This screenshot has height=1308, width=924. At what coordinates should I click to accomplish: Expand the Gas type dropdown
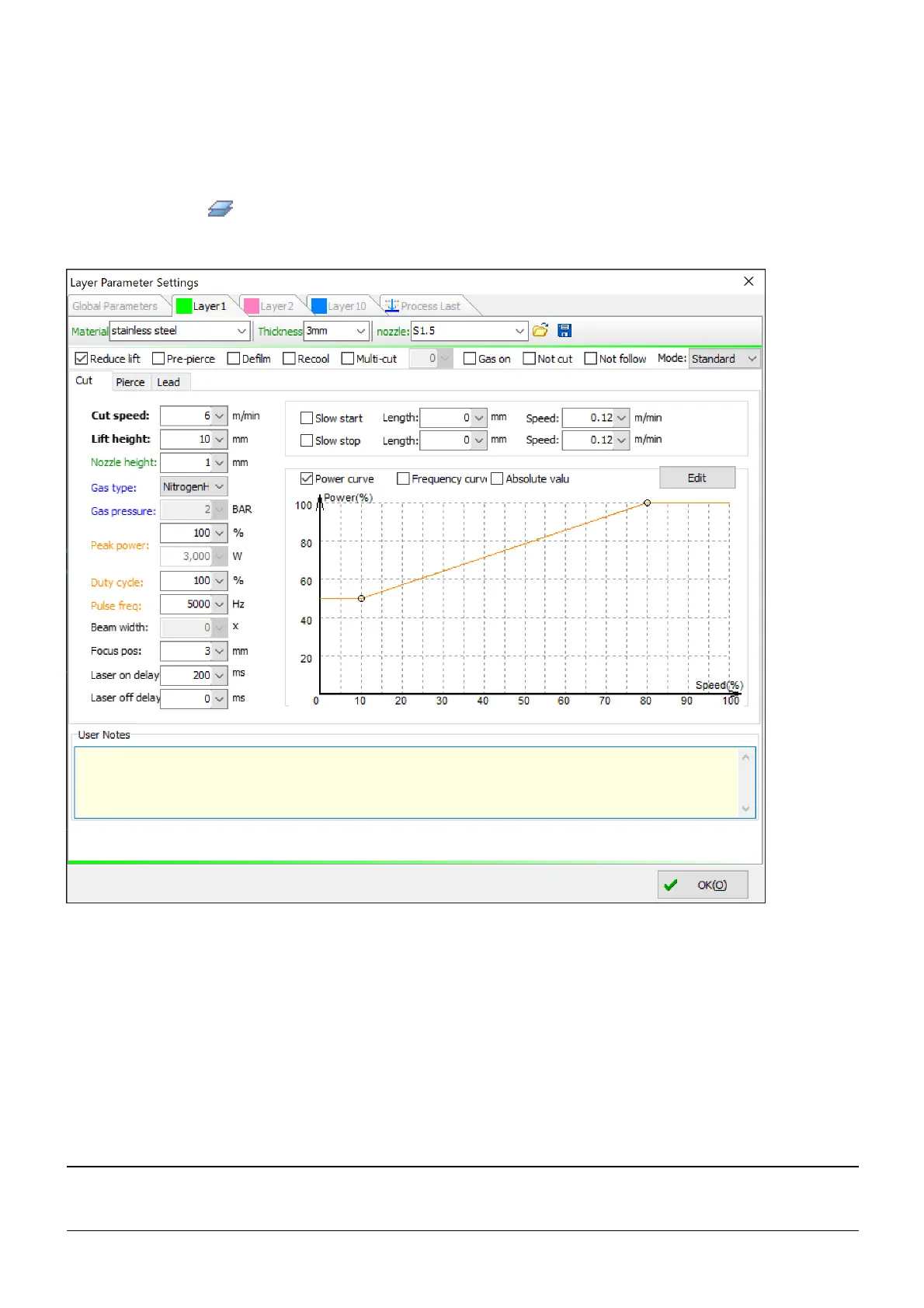[219, 487]
